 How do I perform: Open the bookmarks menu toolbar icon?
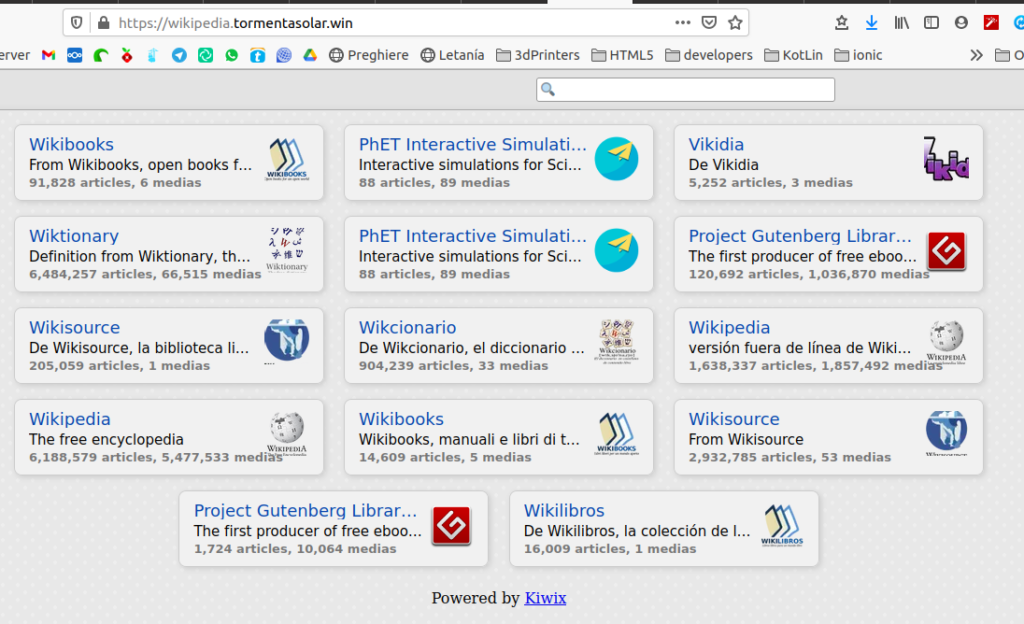842,23
